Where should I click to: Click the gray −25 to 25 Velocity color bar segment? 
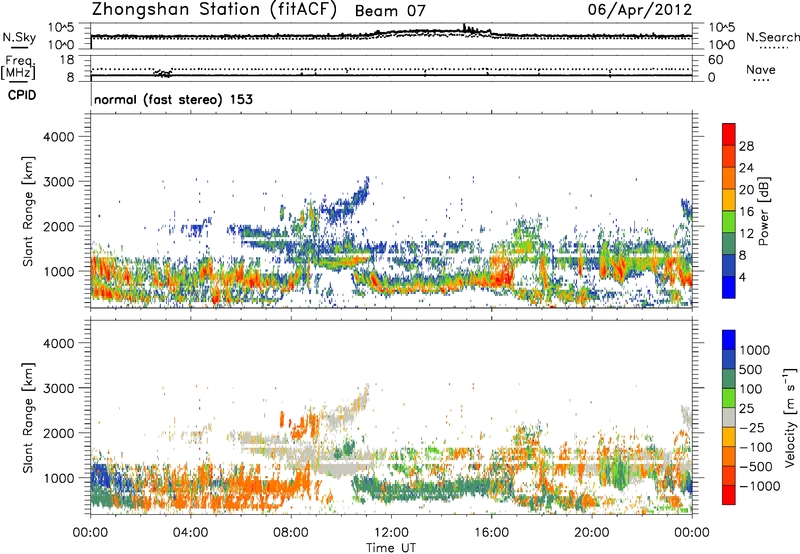click(x=729, y=417)
